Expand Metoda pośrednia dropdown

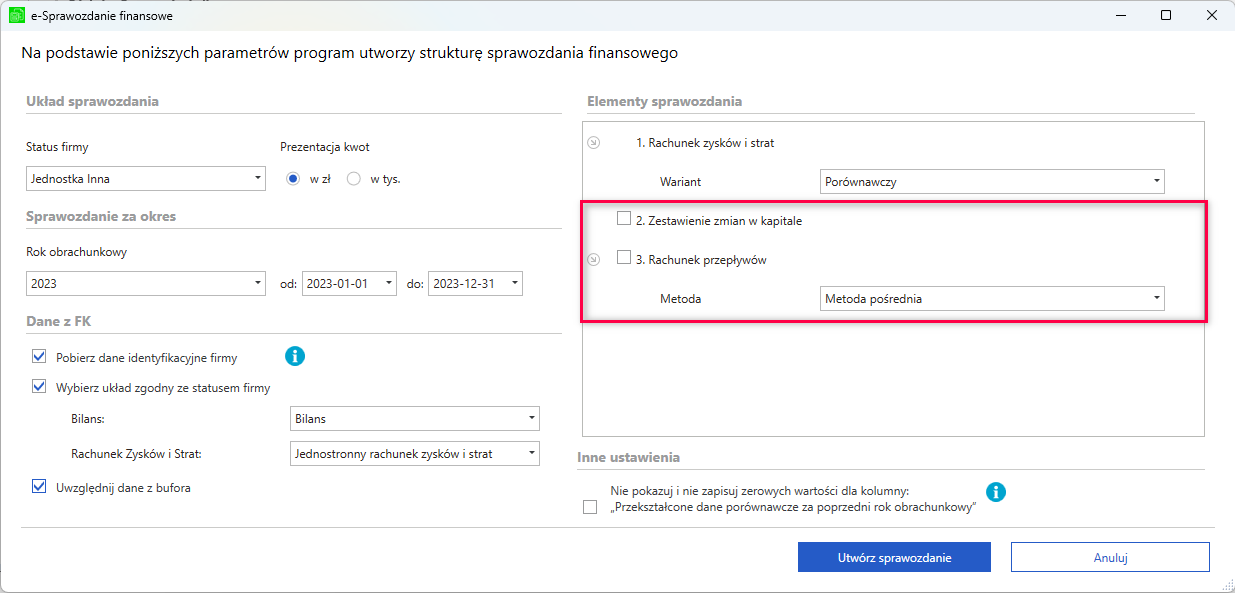coord(992,298)
